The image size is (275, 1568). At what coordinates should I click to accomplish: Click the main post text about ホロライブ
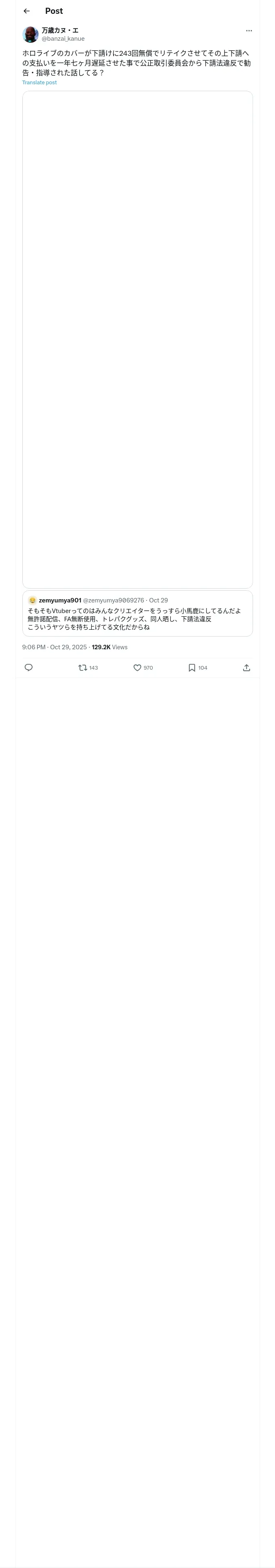tap(136, 63)
